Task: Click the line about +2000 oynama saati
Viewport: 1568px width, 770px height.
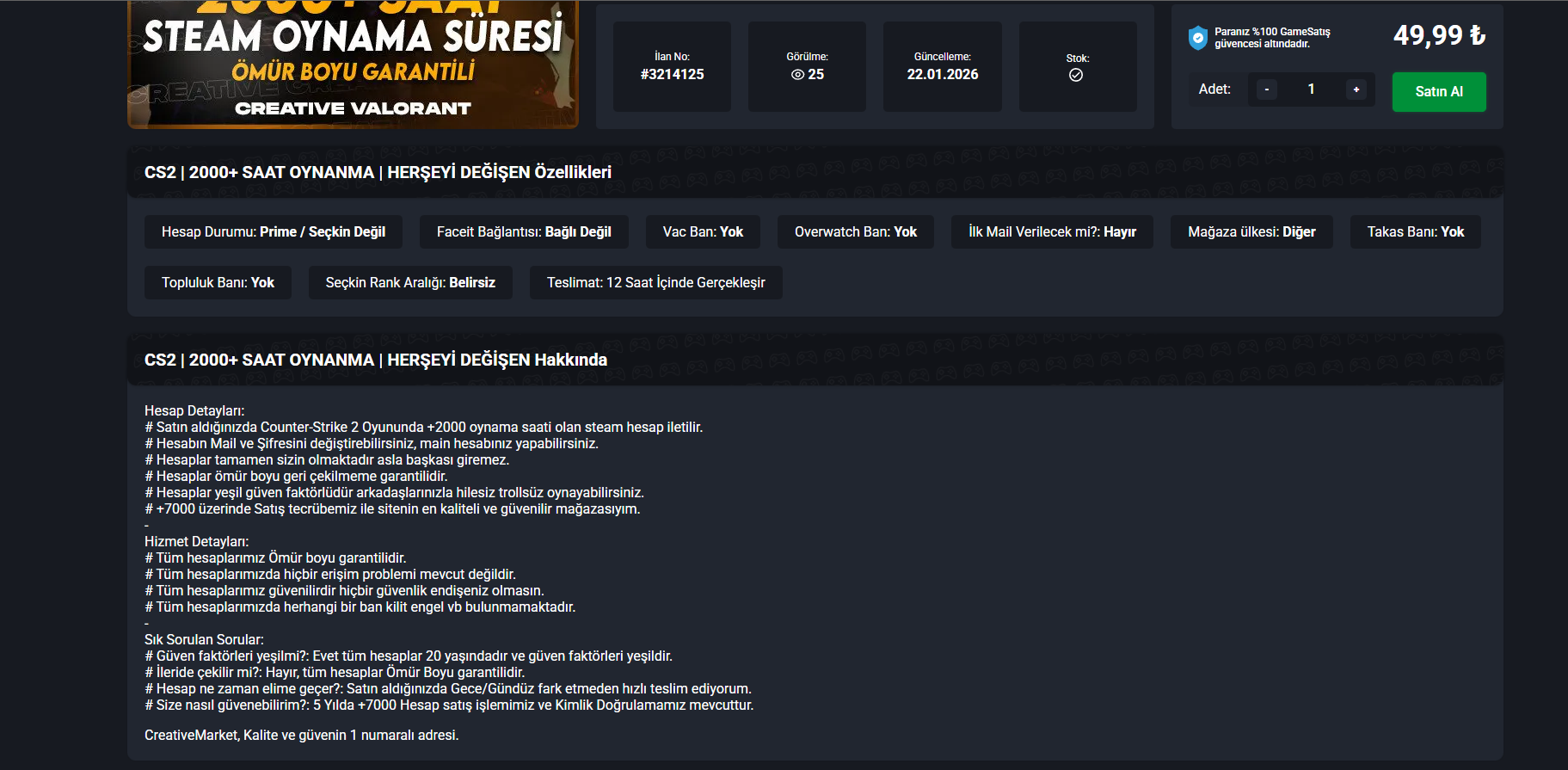Action: click(424, 427)
